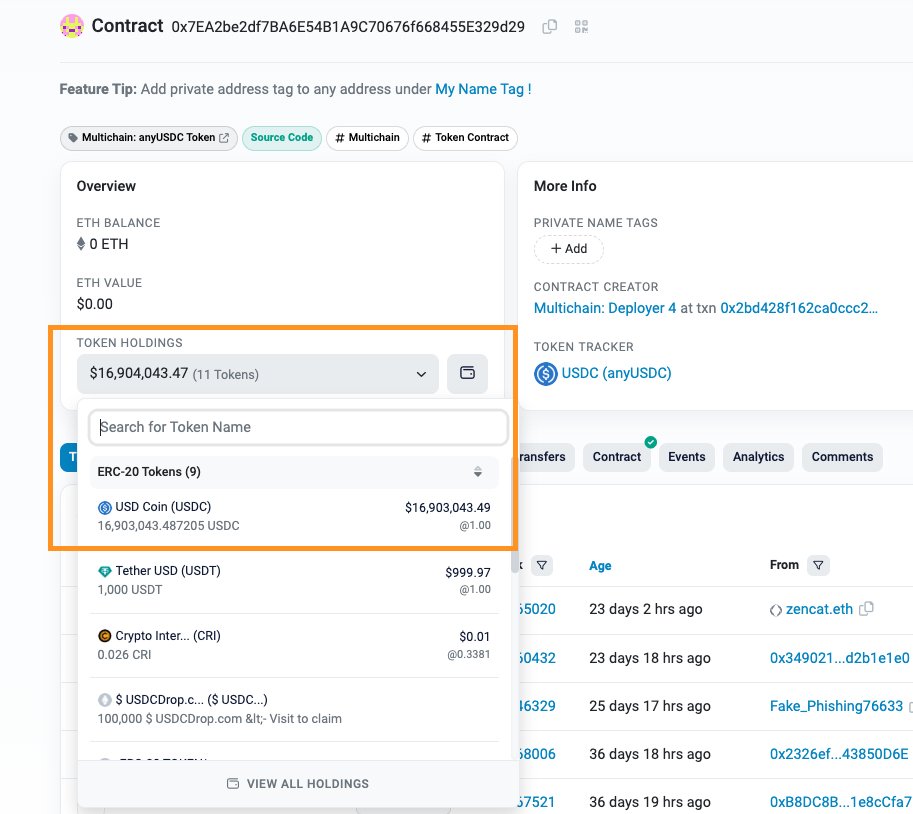Click the USDC token tracker logo

tap(546, 374)
